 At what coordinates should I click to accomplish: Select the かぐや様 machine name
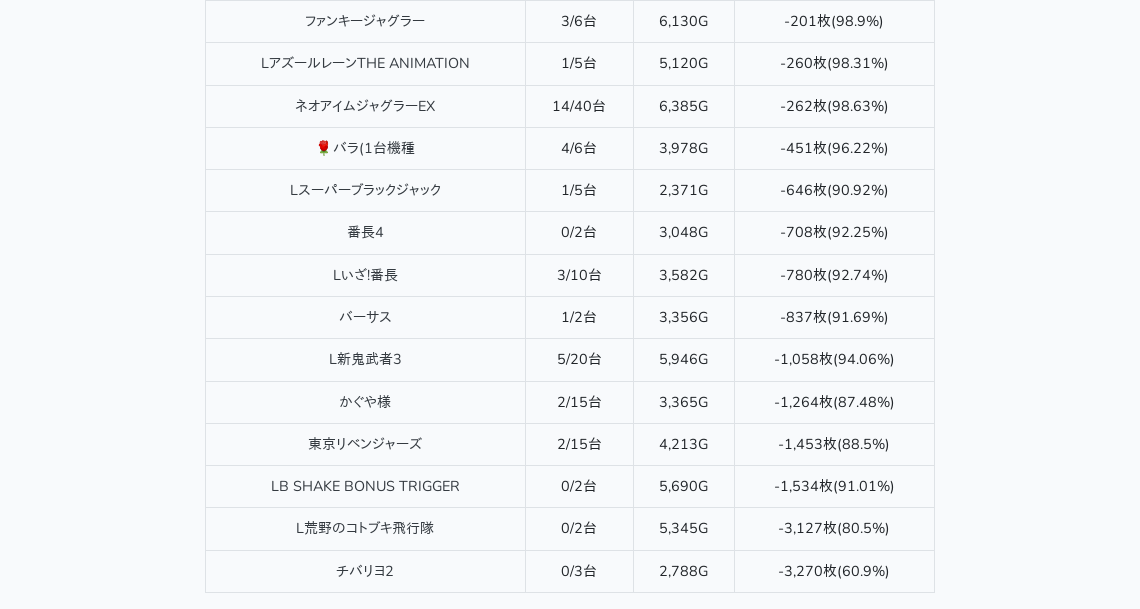coord(365,402)
